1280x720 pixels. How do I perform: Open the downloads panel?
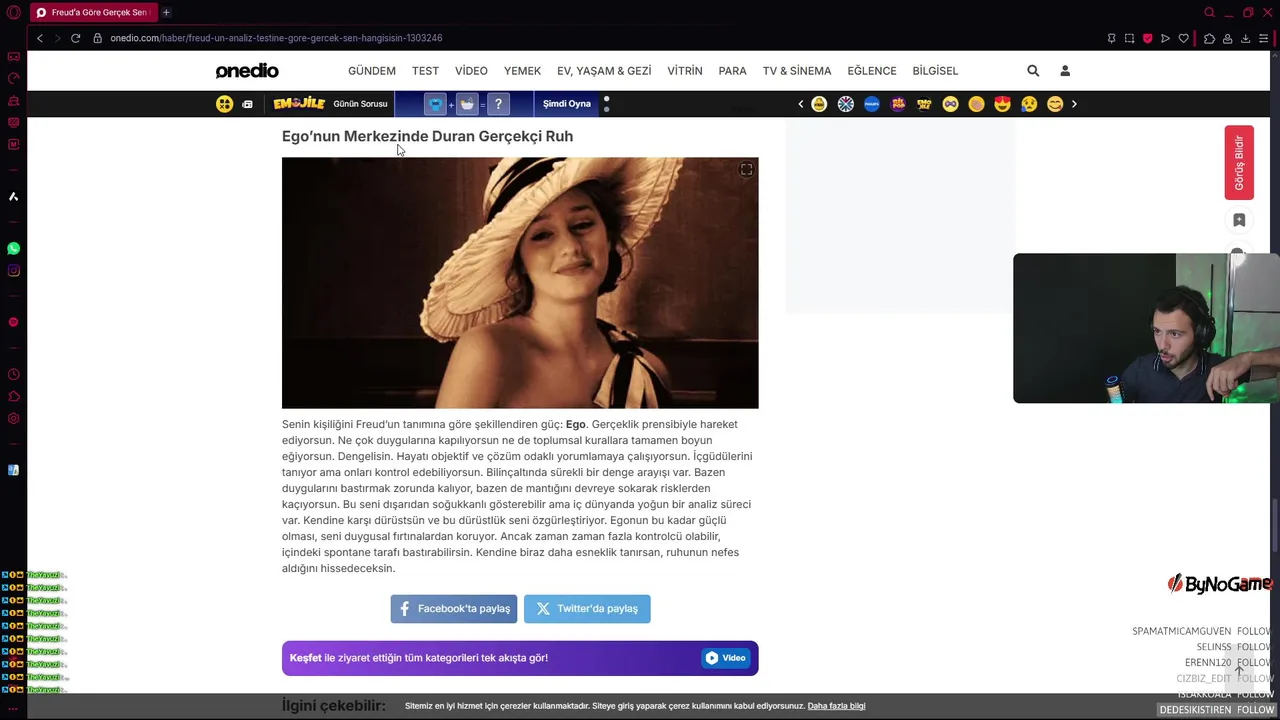pos(1245,38)
